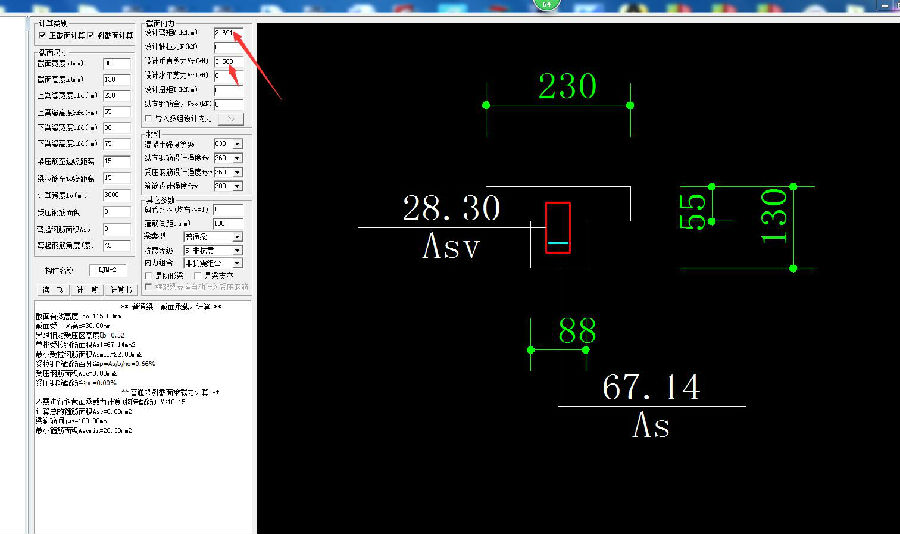The width and height of the screenshot is (900, 534).
Task: Toggle the oblique section calculation (斜截面计算) checkbox
Action: 90,36
